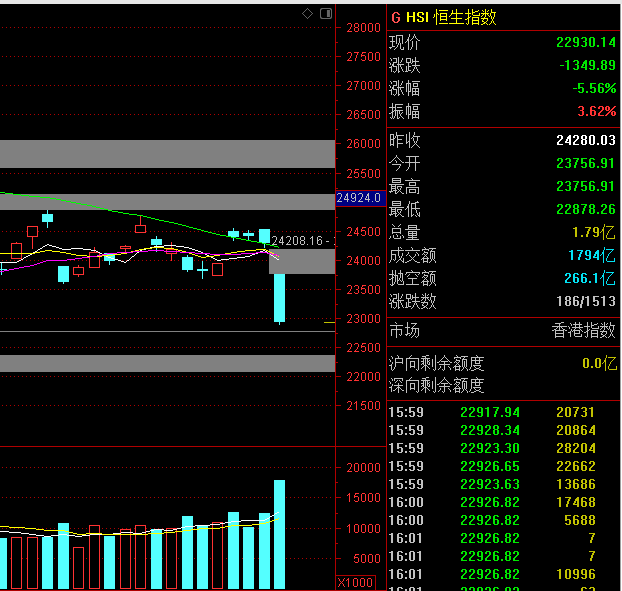Select the 抛空额 value 266.1亿
This screenshot has height=591, width=622.
(590, 278)
